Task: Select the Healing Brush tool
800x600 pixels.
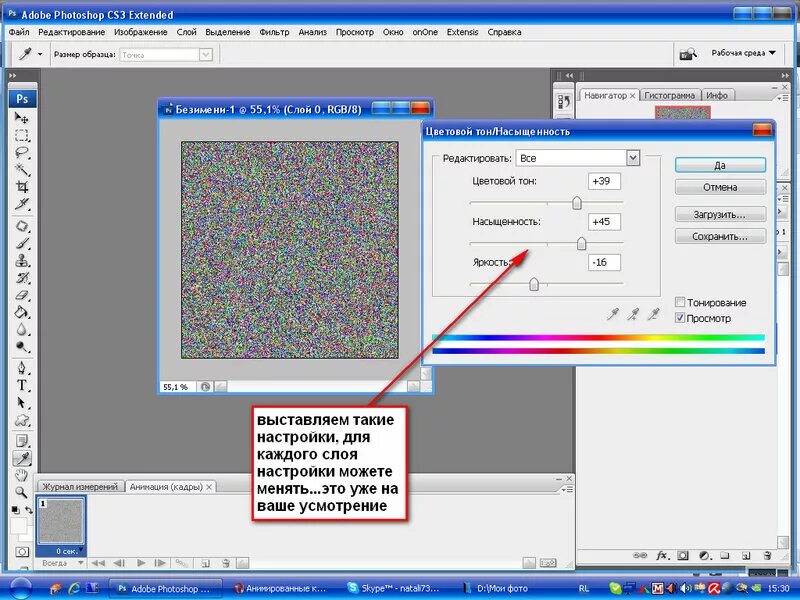Action: click(21, 226)
